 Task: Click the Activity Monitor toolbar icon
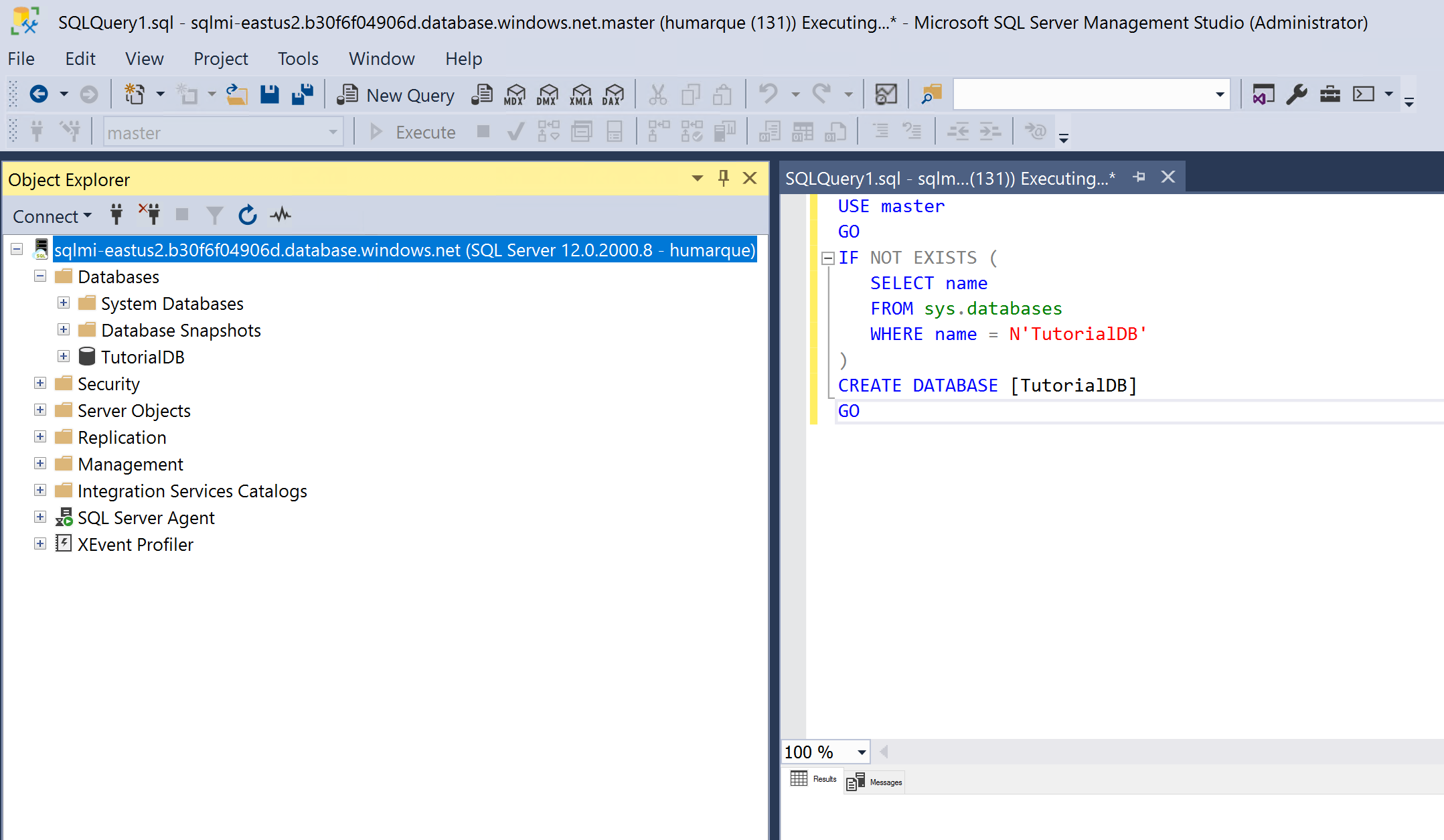tap(886, 95)
